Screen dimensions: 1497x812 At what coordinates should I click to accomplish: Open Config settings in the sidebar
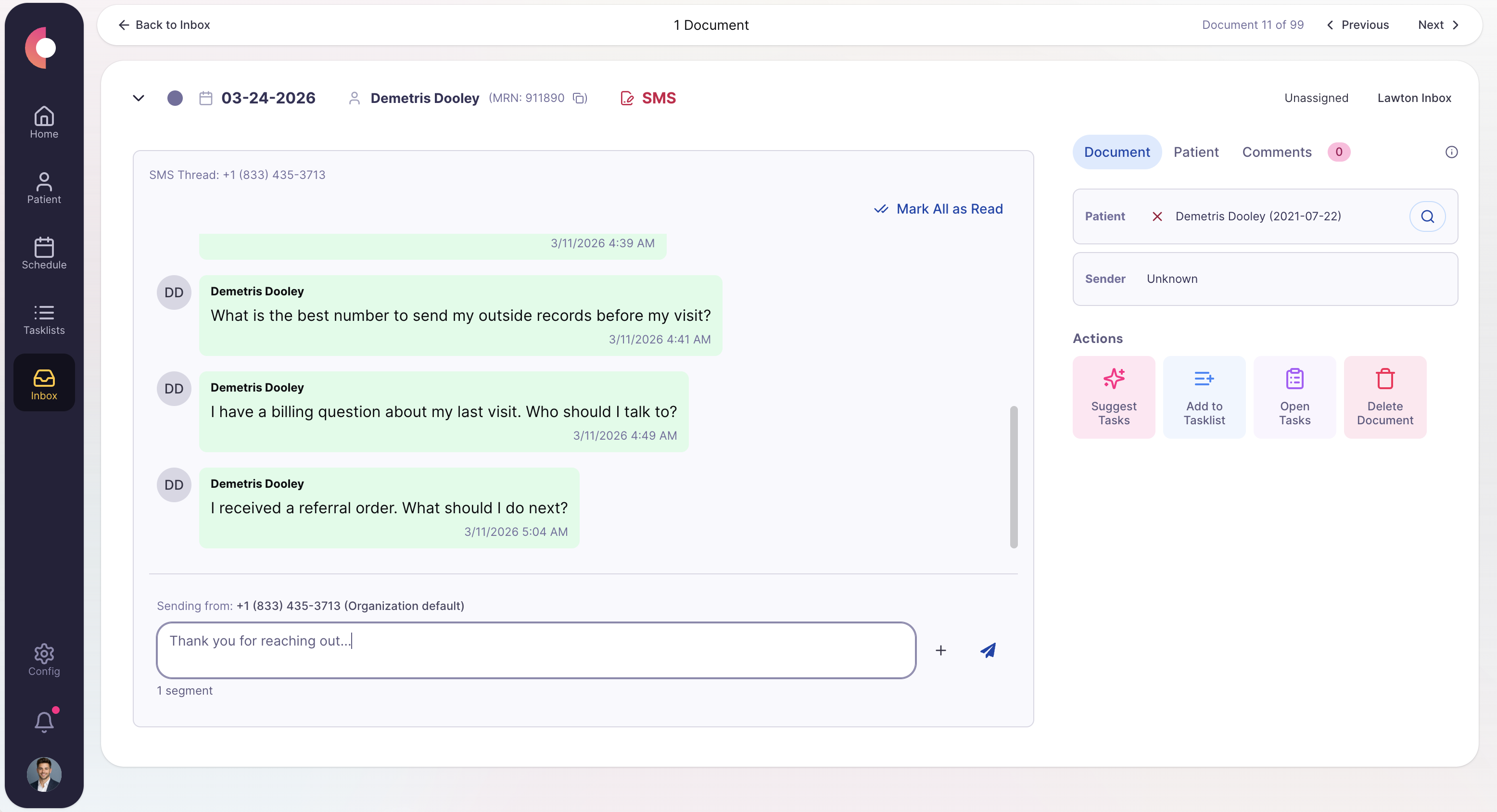[x=44, y=660]
